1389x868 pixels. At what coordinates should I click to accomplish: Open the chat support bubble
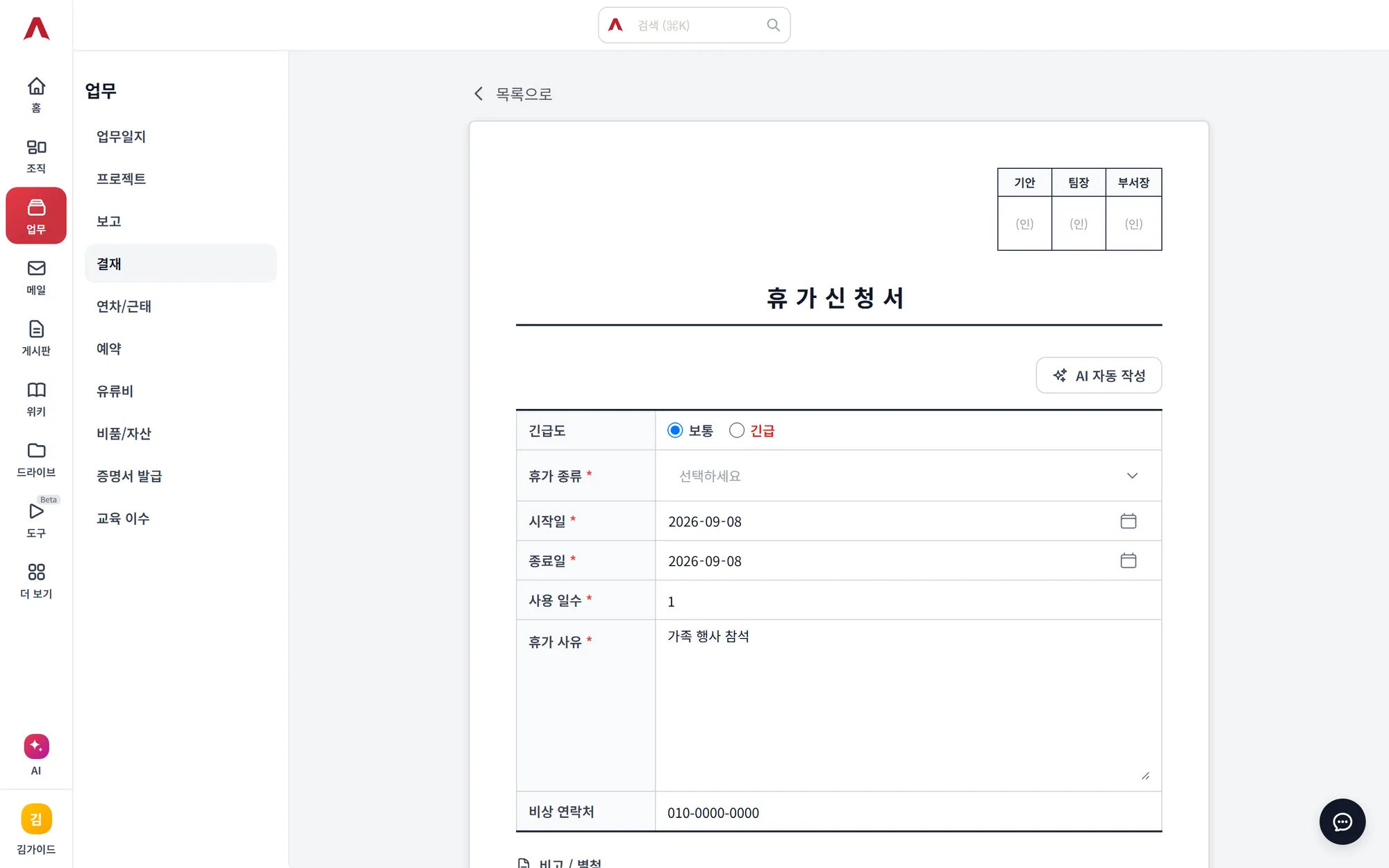click(x=1342, y=821)
